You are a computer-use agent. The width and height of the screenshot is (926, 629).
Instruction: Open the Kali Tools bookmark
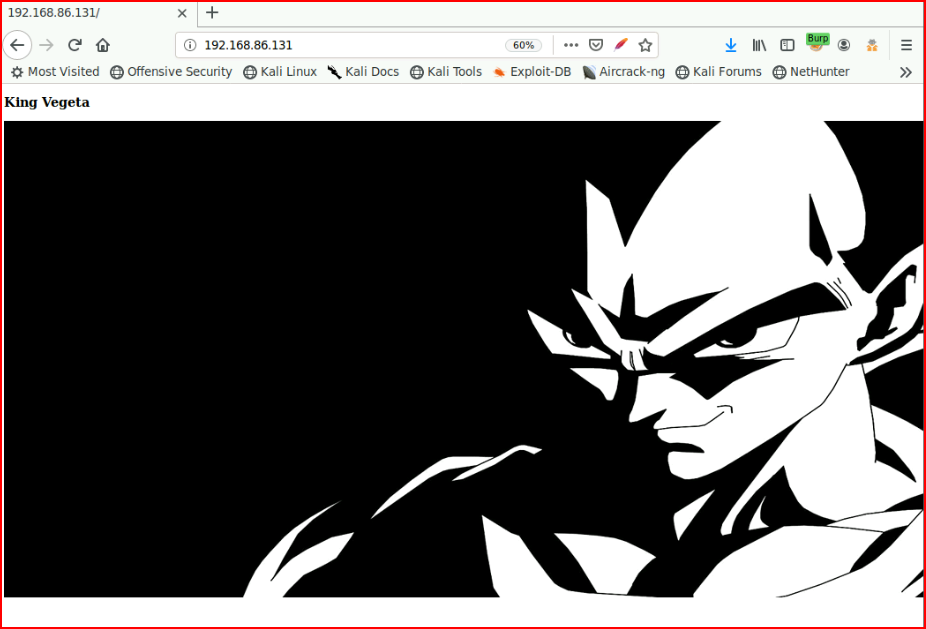pyautogui.click(x=446, y=72)
